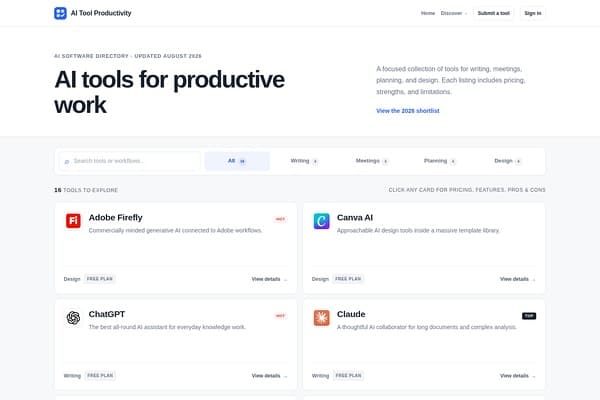Image resolution: width=600 pixels, height=400 pixels.
Task: Click the Claude starburst icon
Action: coord(321,318)
